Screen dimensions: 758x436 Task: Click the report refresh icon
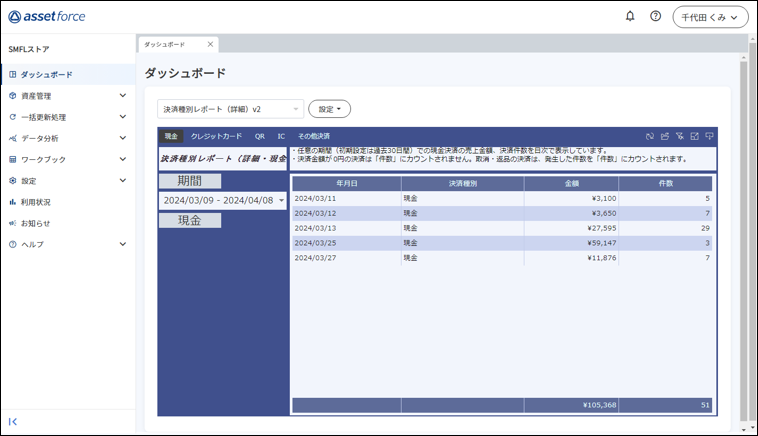pos(650,136)
